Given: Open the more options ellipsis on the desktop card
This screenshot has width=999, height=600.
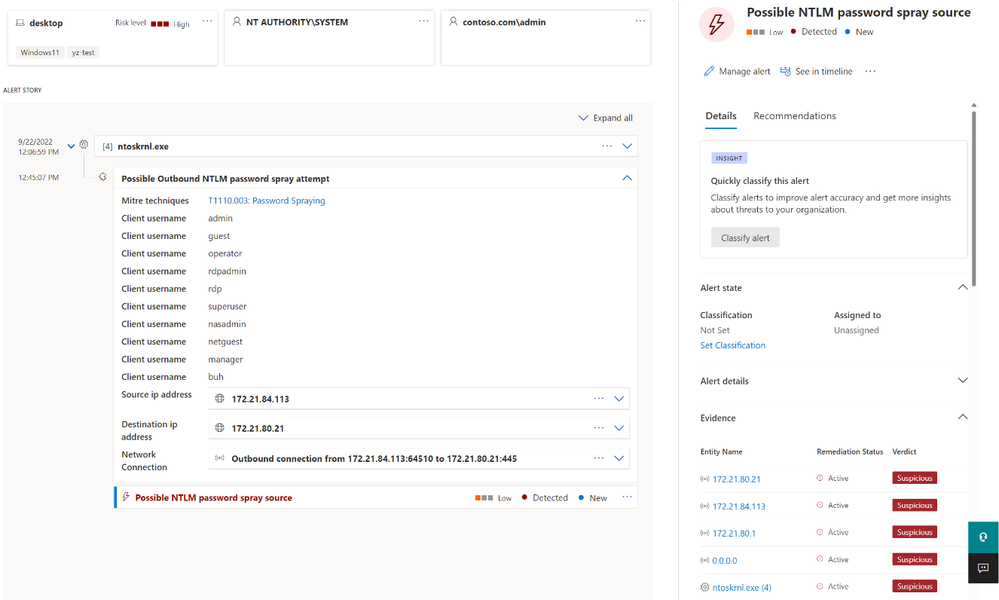Looking at the screenshot, I should tap(207, 21).
